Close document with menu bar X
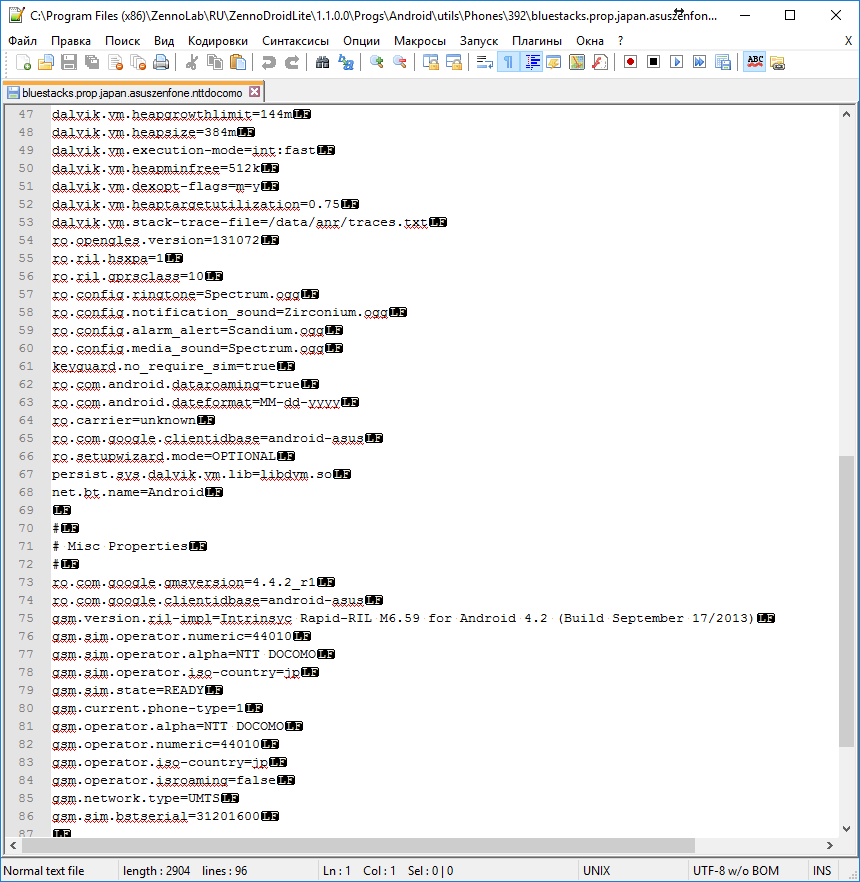This screenshot has width=860, height=882. tap(848, 41)
